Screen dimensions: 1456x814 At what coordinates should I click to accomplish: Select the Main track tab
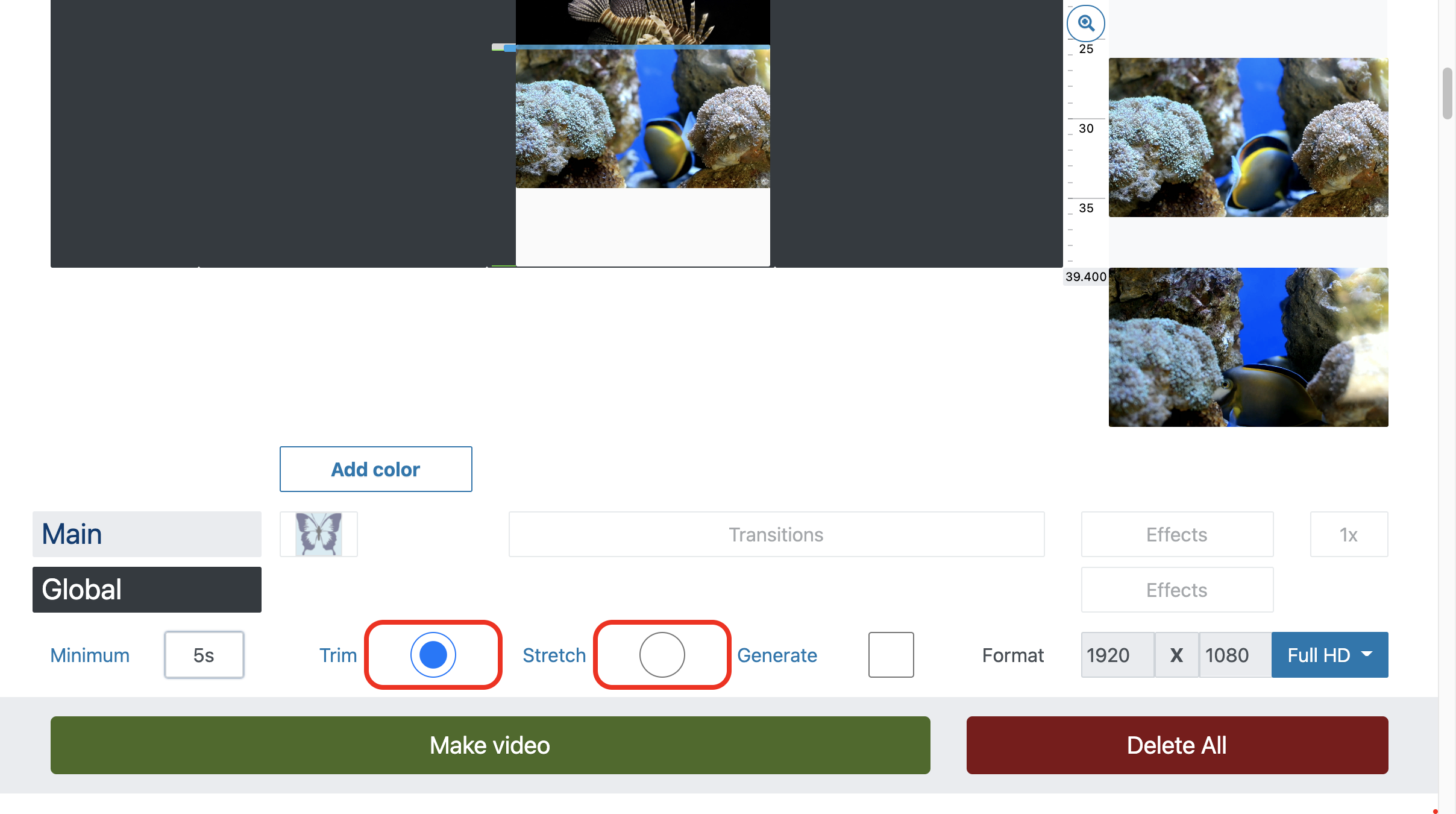coord(147,533)
